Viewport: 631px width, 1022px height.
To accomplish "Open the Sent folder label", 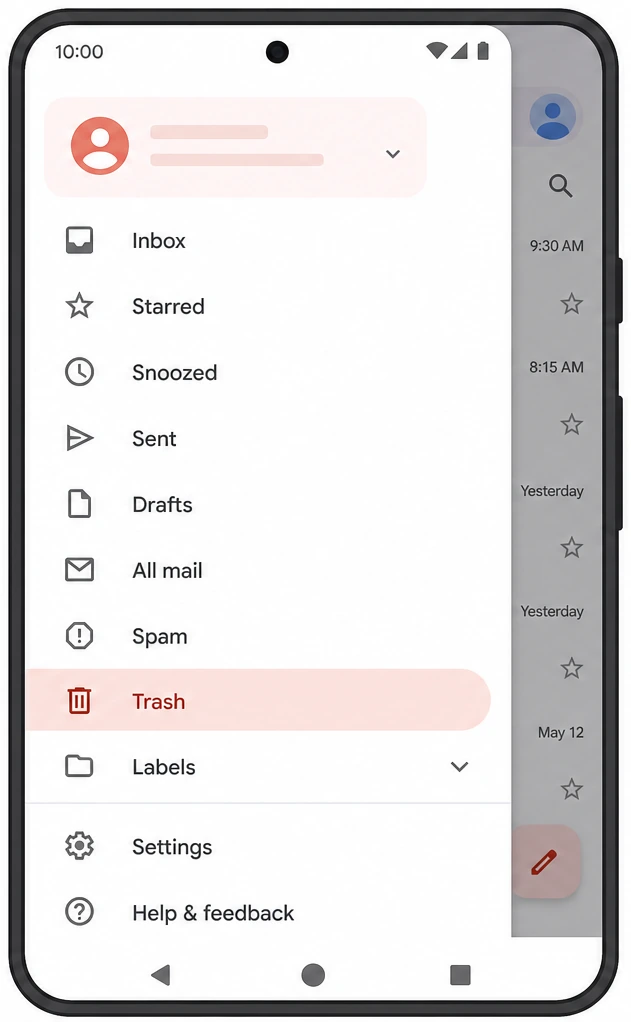I will coord(154,438).
